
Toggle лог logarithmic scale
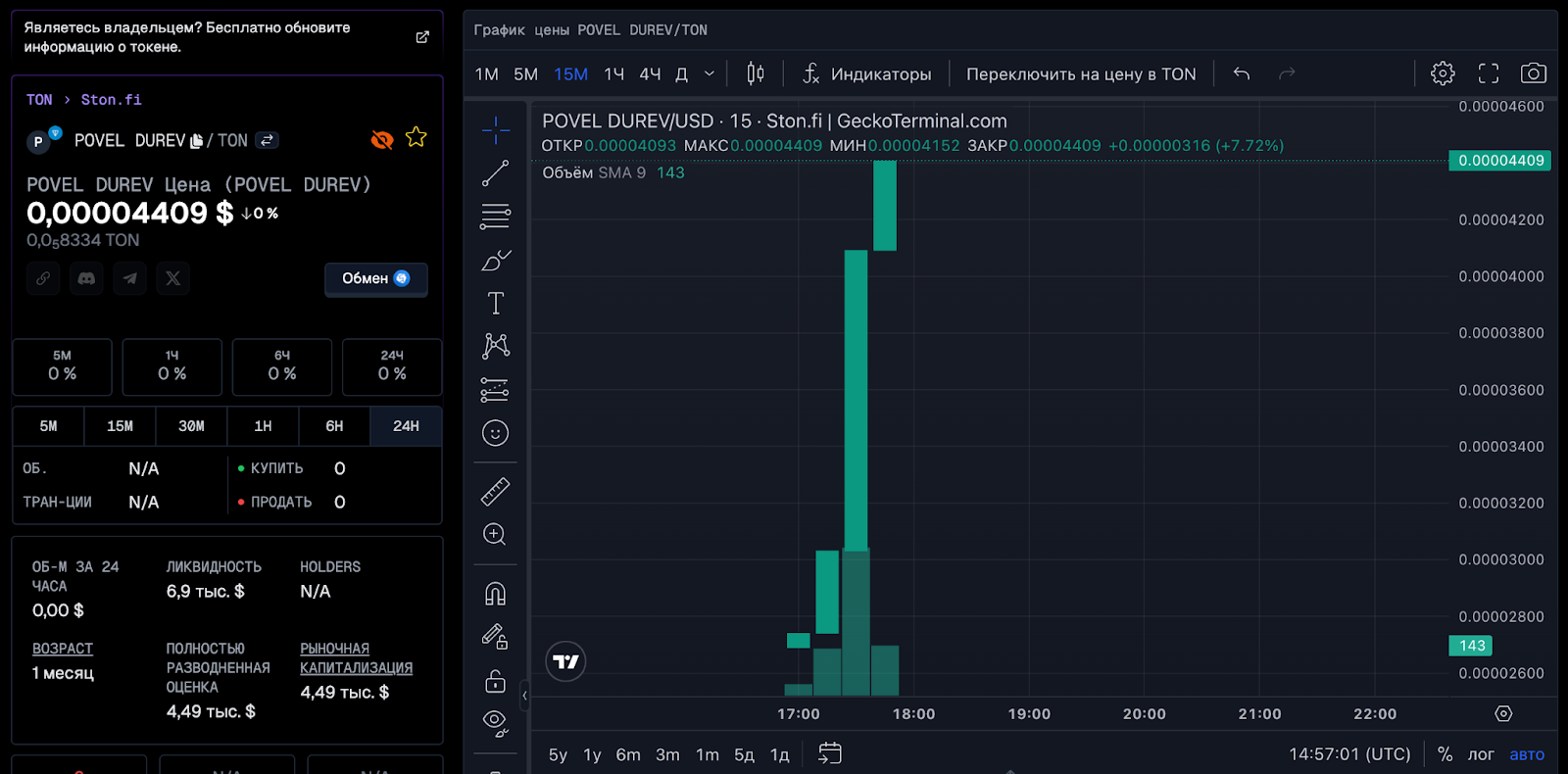tap(1481, 754)
